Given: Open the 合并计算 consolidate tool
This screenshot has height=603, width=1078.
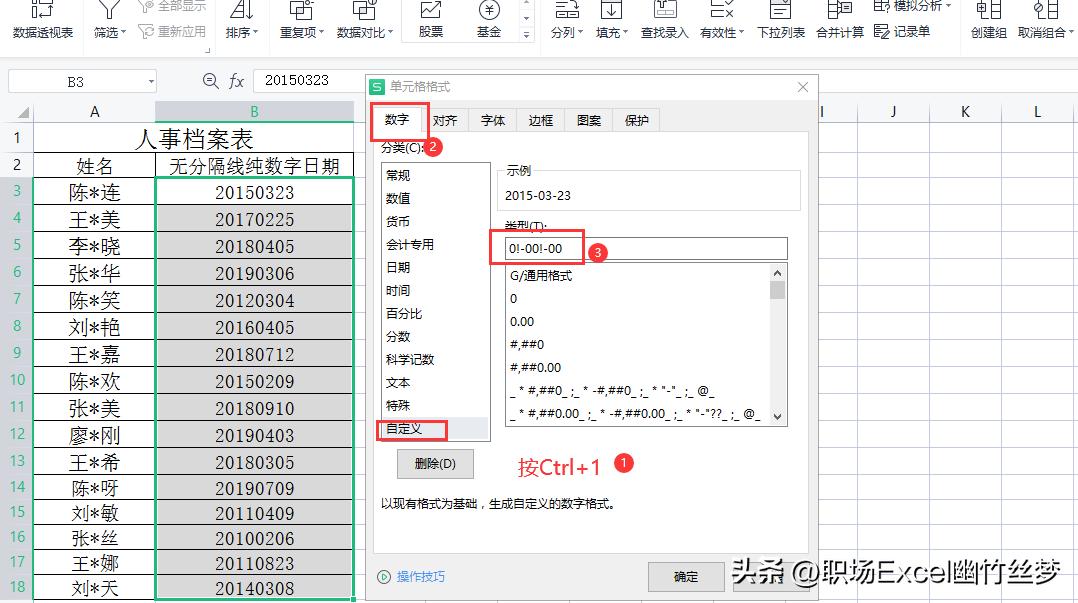Looking at the screenshot, I should point(840,22).
